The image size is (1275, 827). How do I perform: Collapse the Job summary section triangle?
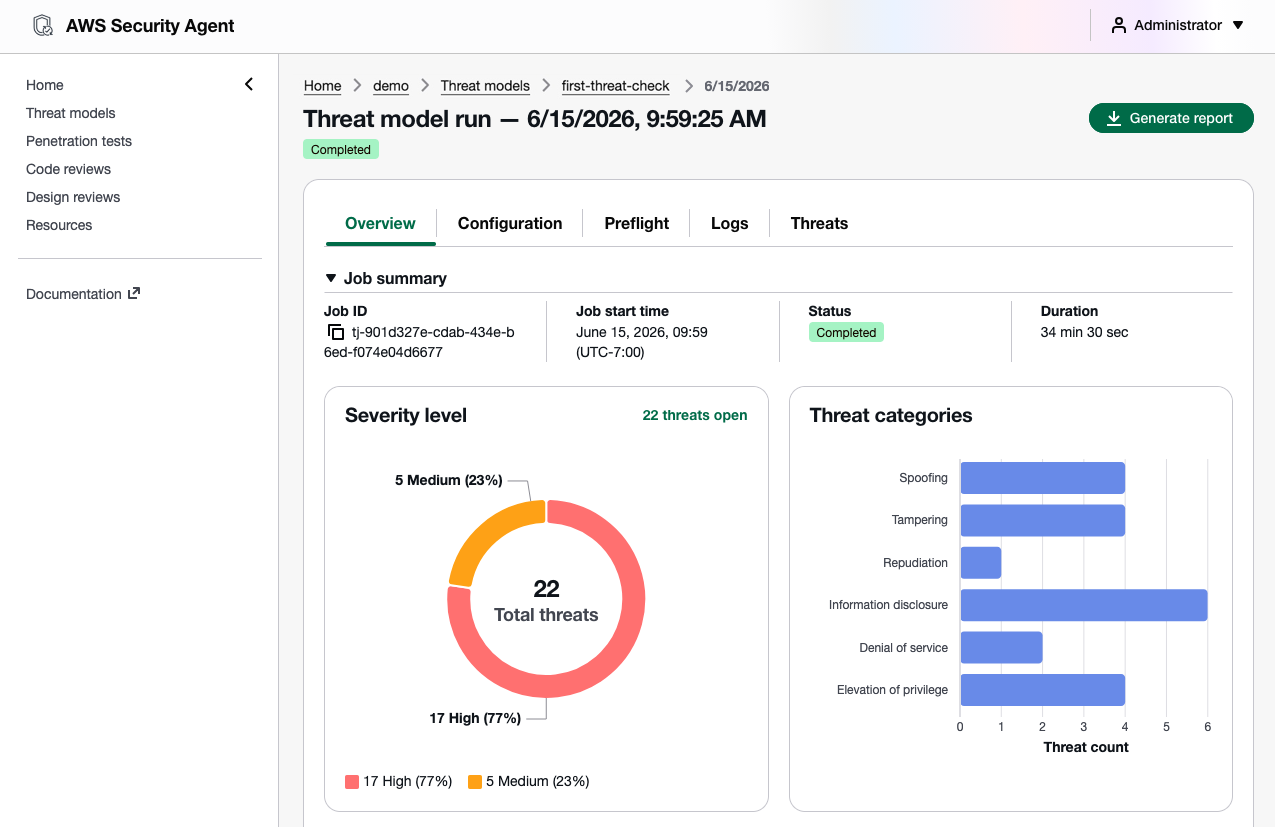point(331,278)
